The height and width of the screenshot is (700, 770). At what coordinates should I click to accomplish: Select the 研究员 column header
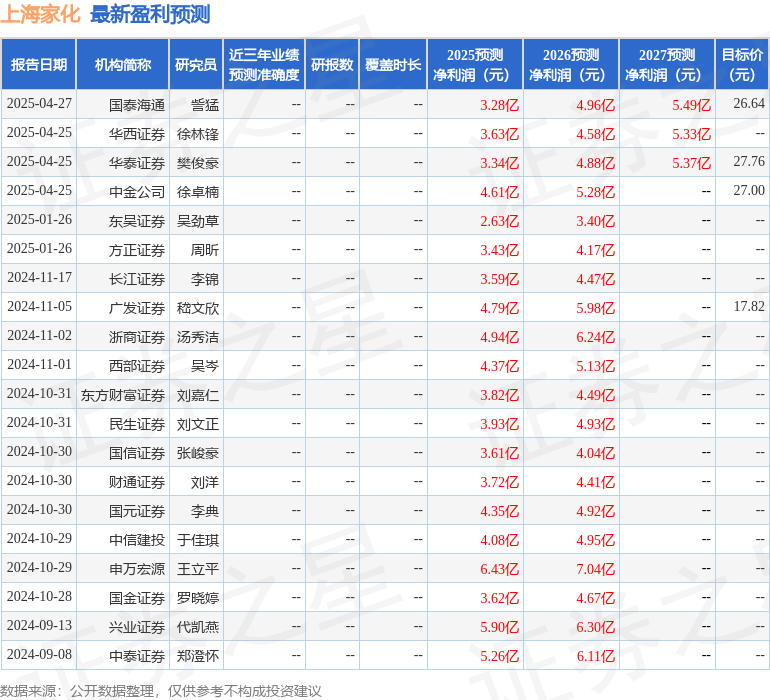click(196, 64)
